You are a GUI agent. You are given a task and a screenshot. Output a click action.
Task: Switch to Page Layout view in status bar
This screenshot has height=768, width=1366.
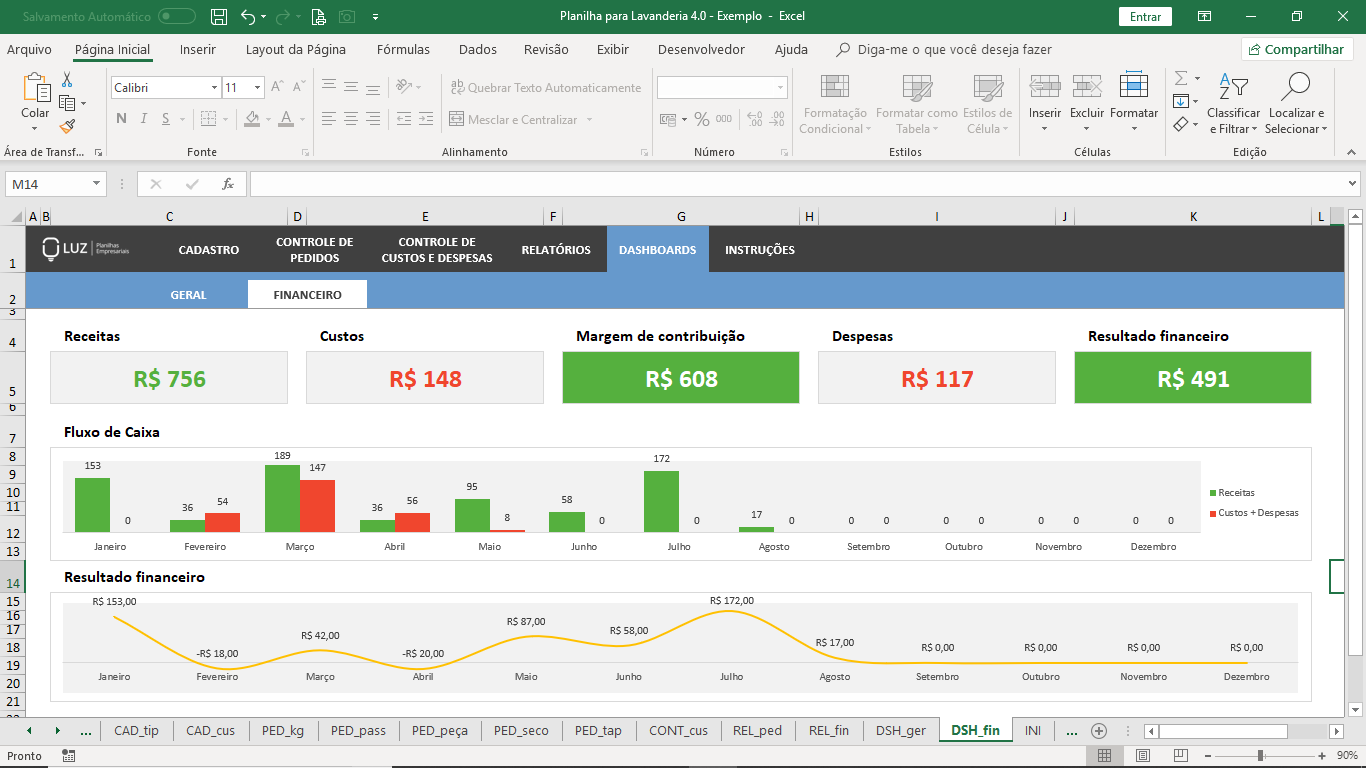point(1142,756)
